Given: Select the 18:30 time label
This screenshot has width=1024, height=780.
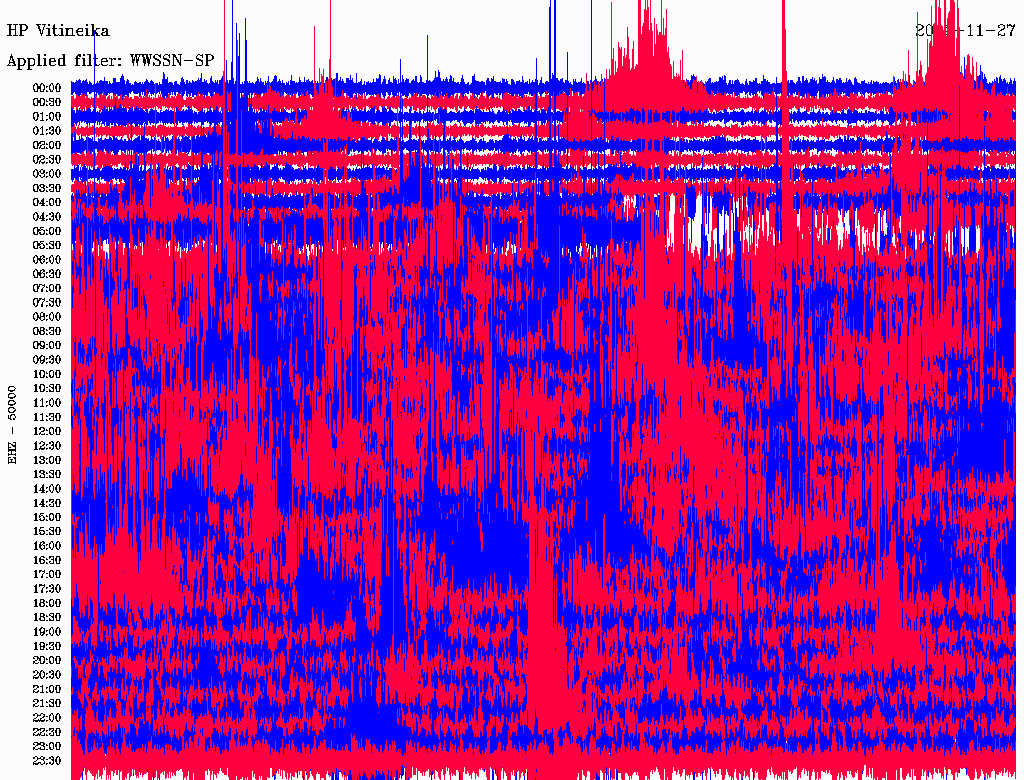Looking at the screenshot, I should click(x=47, y=617).
